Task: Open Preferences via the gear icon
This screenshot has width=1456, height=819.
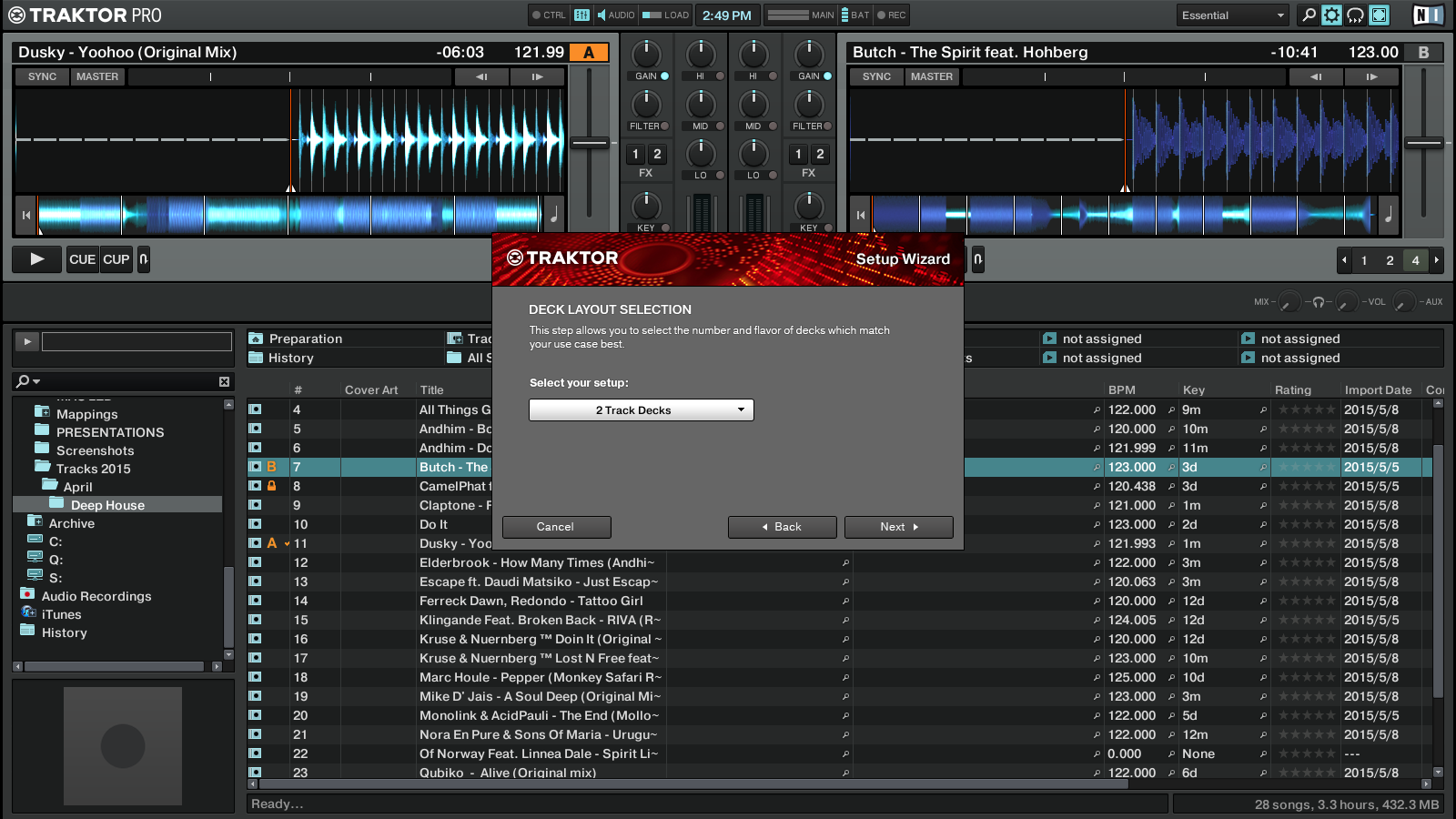Action: click(1331, 15)
